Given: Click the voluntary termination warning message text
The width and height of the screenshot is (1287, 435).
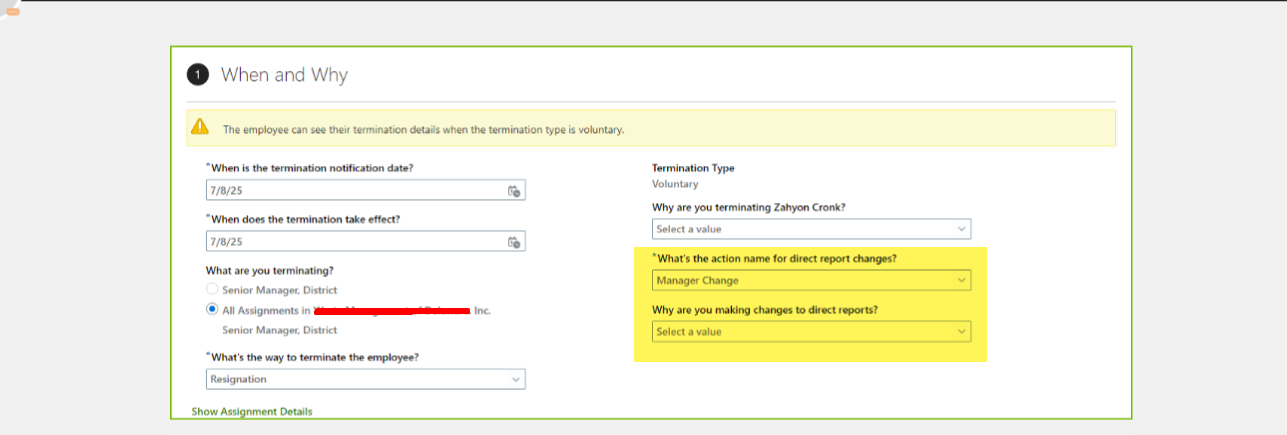Looking at the screenshot, I should (423, 129).
